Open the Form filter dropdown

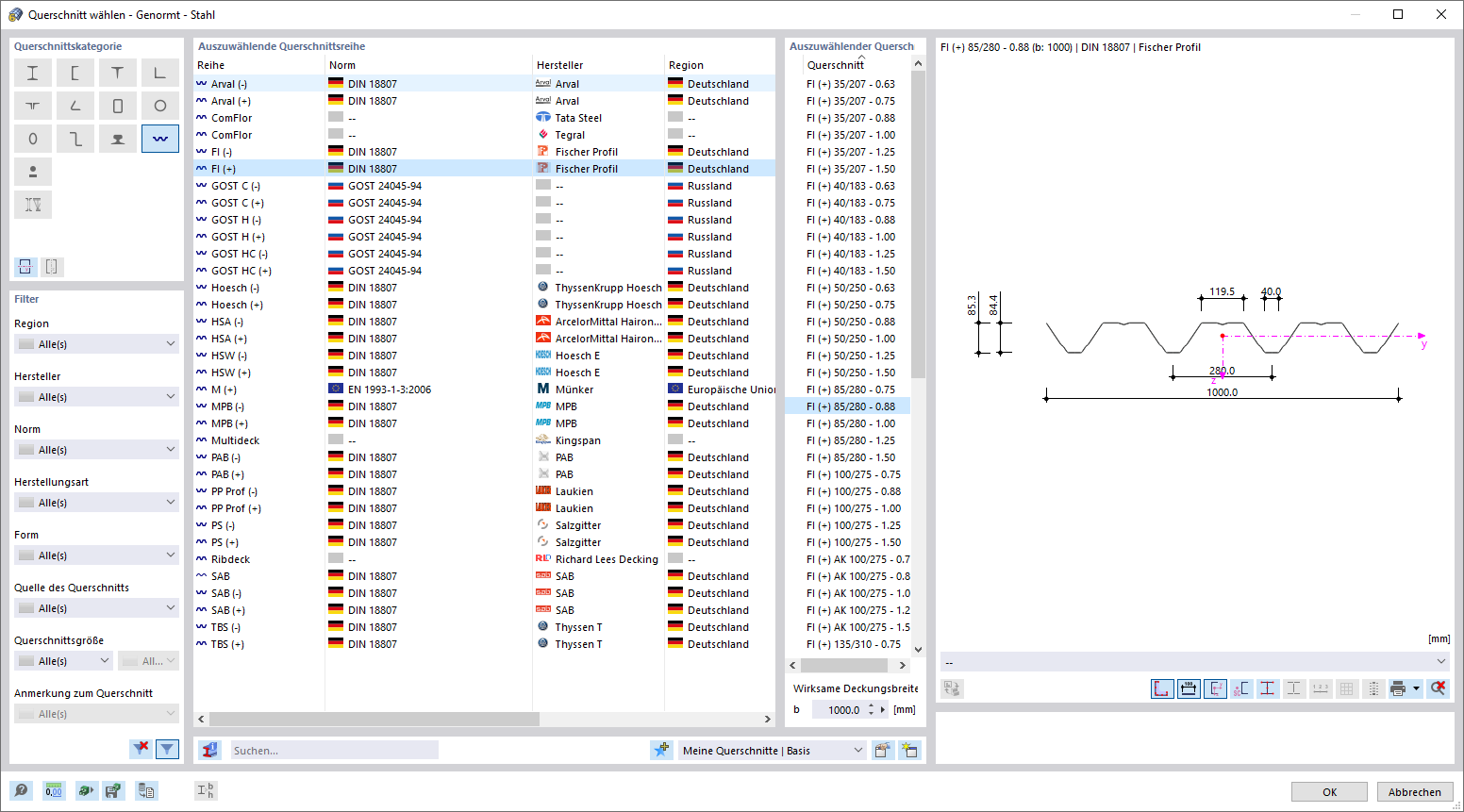click(x=96, y=555)
